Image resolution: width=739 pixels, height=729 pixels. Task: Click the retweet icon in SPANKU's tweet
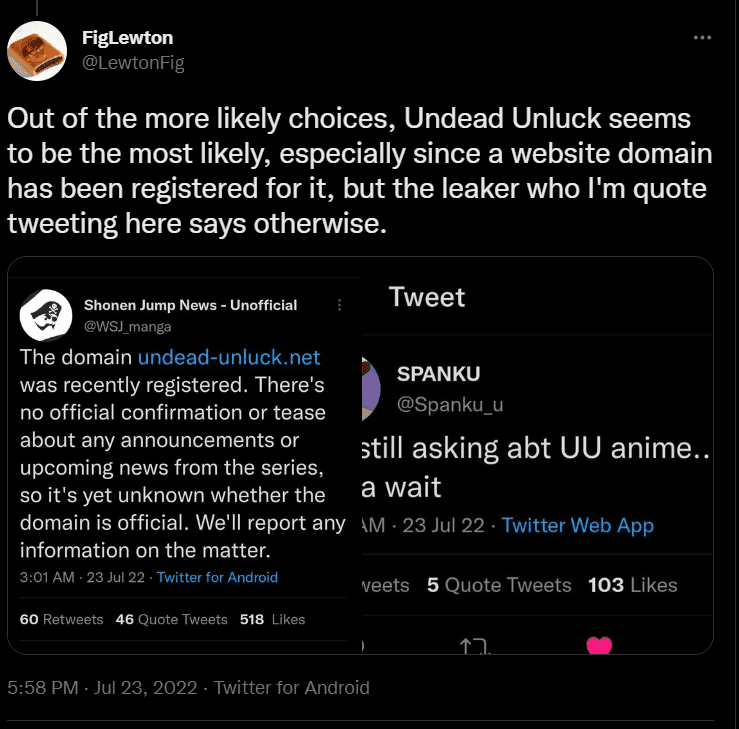[474, 647]
